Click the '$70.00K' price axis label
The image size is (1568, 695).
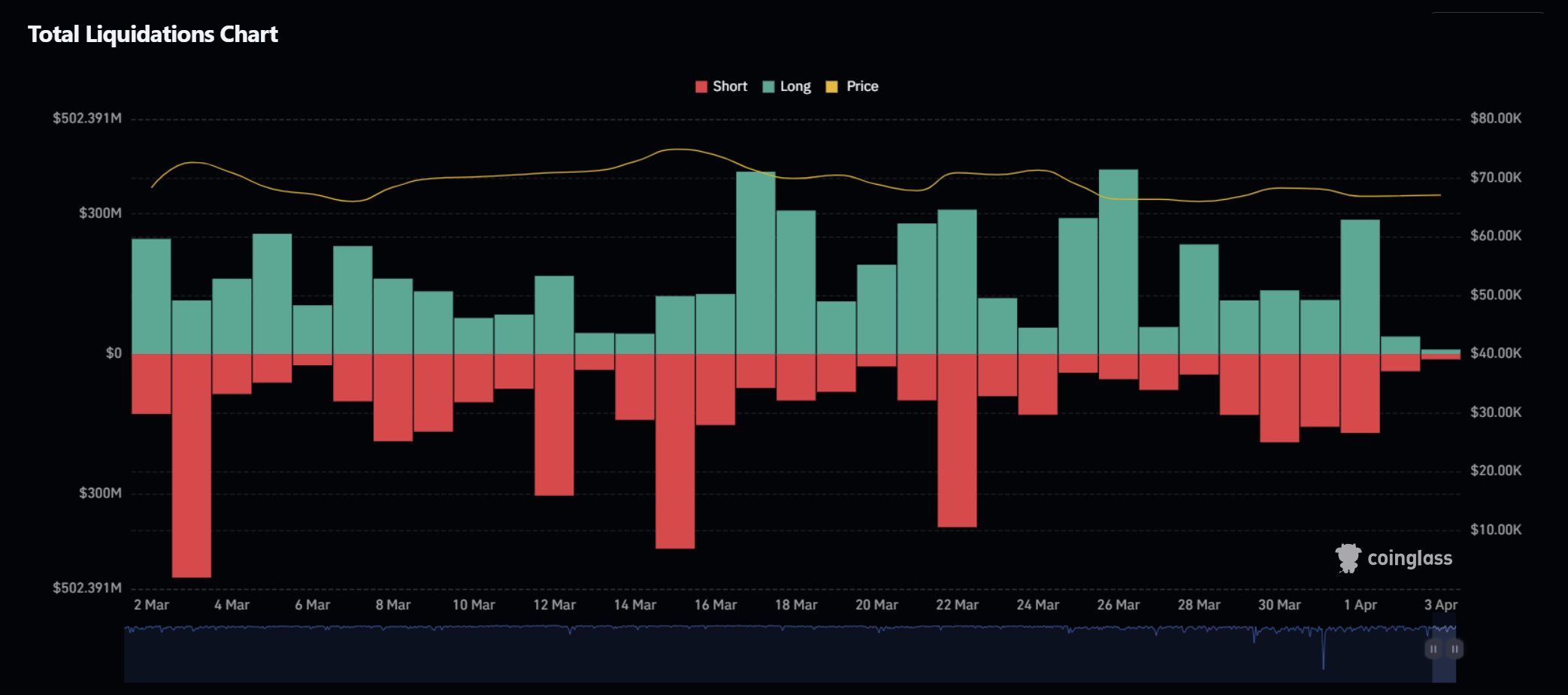coord(1496,177)
